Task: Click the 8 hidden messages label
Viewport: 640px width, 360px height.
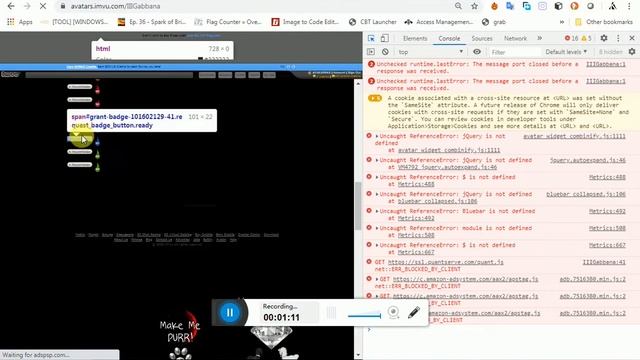Action: click(610, 52)
